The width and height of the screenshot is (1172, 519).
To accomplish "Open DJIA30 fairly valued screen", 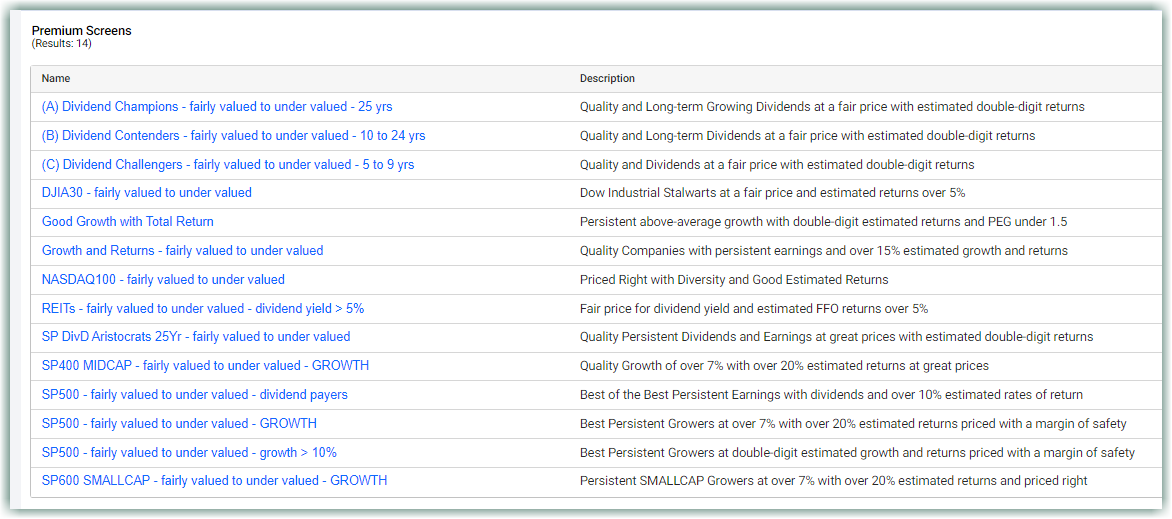I will 146,193.
